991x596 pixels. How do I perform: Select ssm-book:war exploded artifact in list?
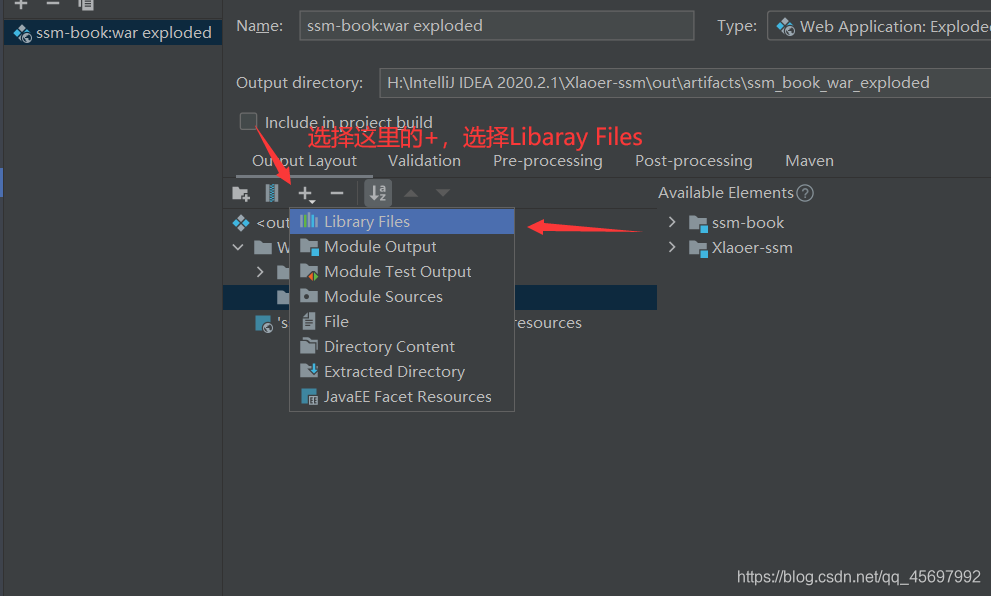click(x=112, y=32)
